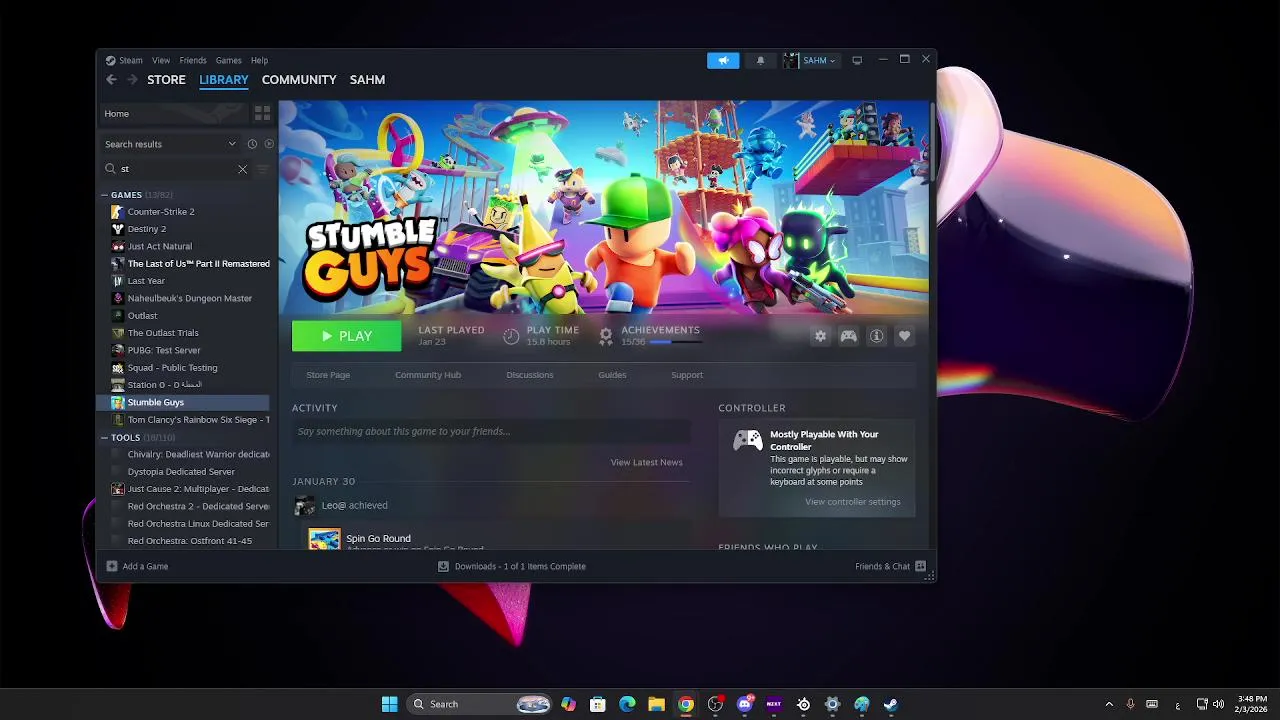Open Chrome from the taskbar
Image resolution: width=1280 pixels, height=720 pixels.
685,704
